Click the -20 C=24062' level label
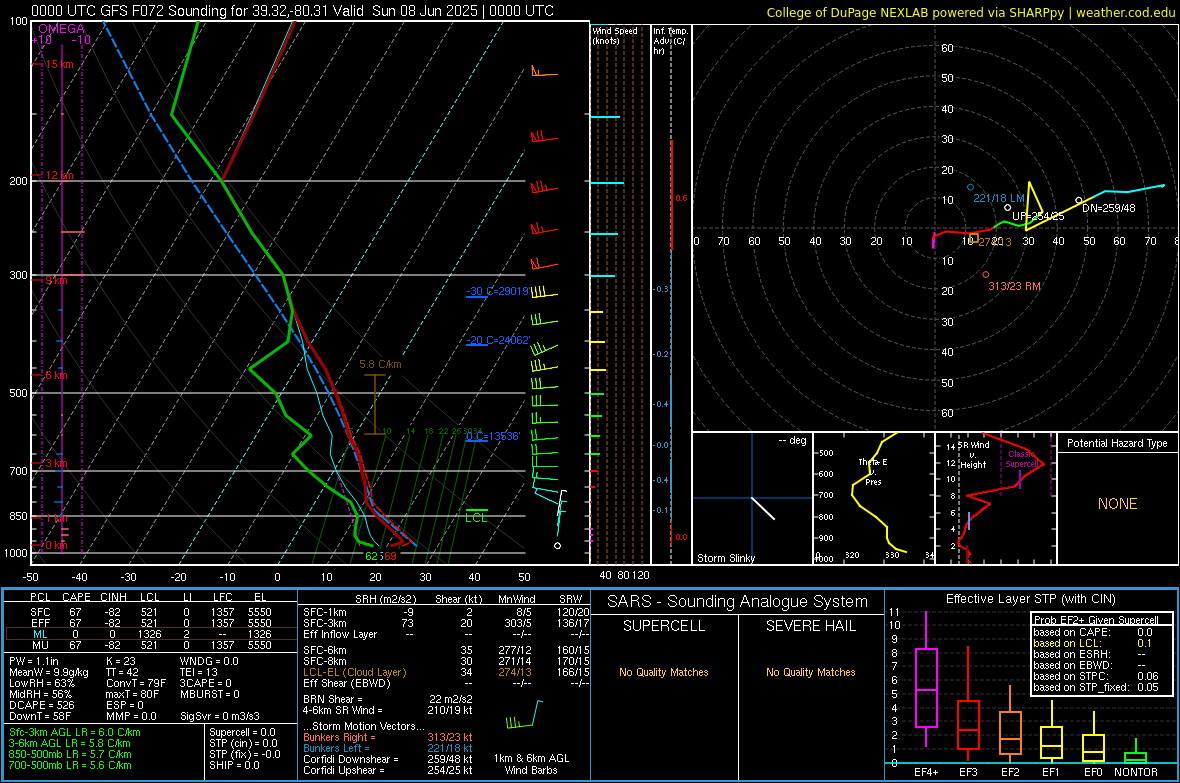1180x783 pixels. pos(497,340)
